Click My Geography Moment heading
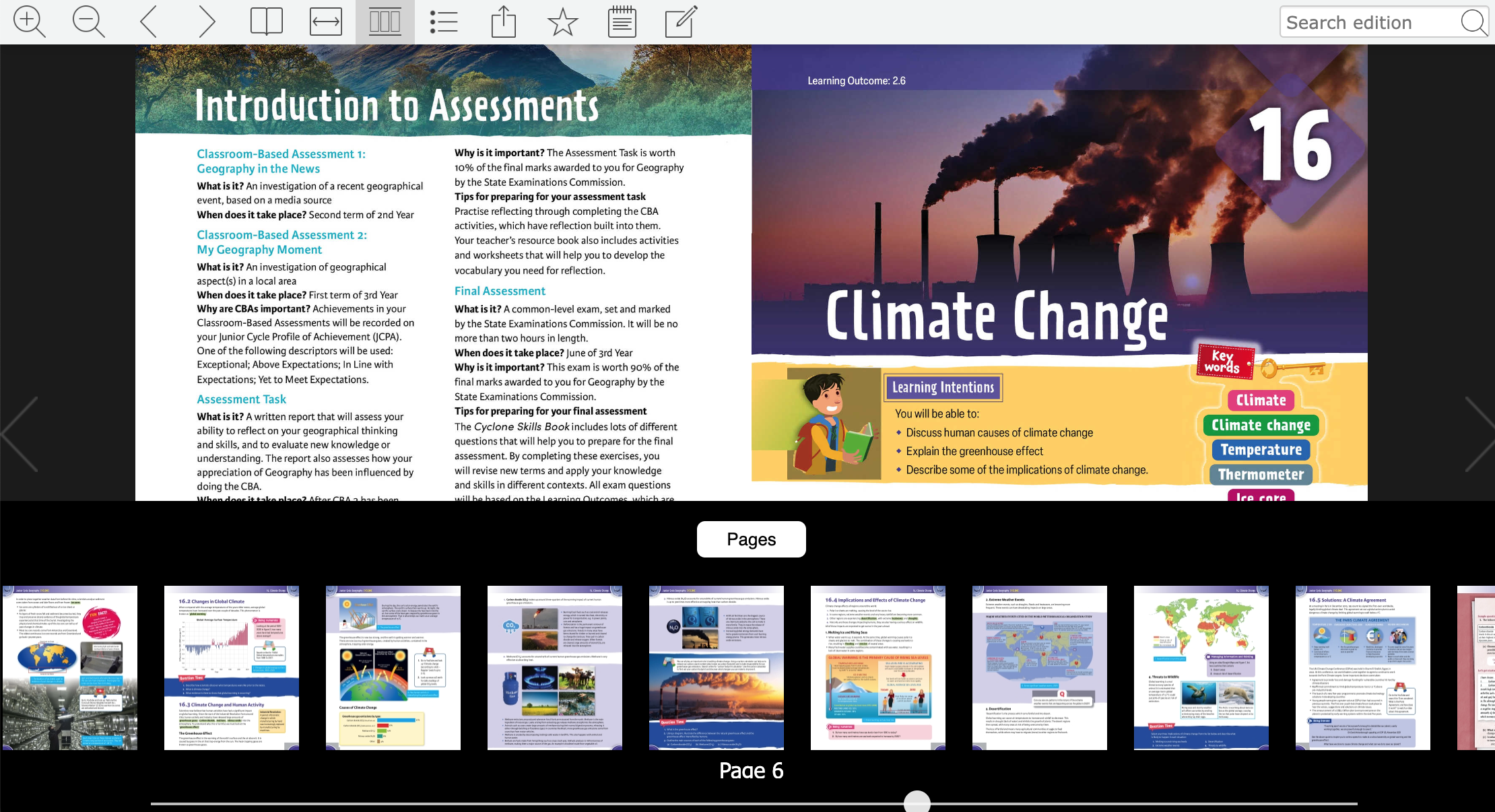The image size is (1495, 812). pos(259,250)
